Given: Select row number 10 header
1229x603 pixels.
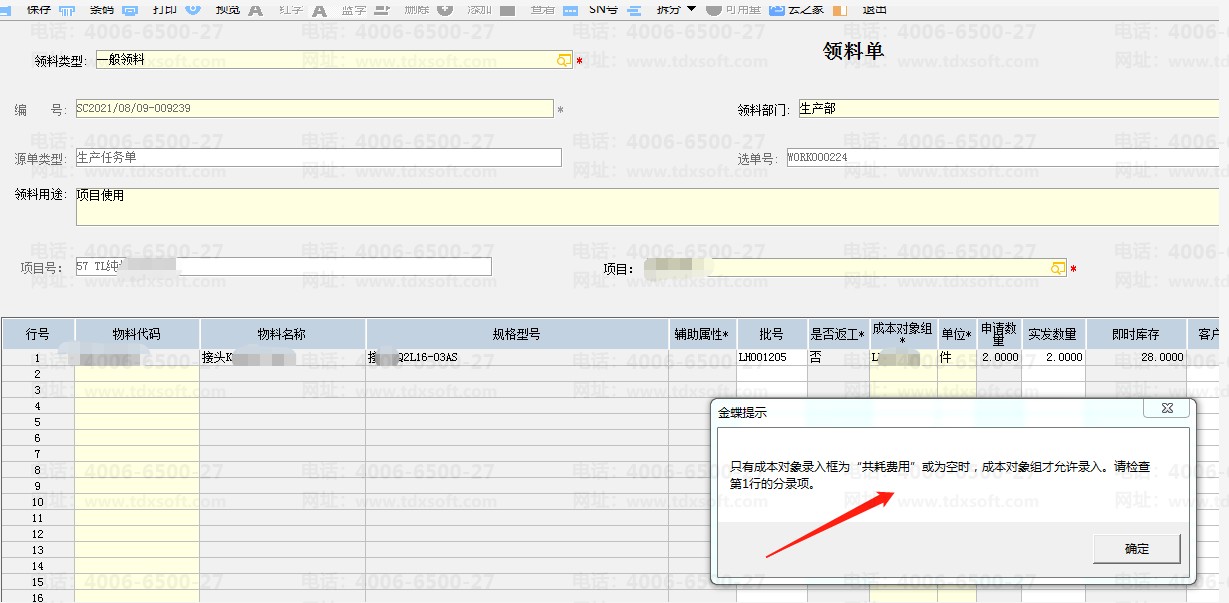Looking at the screenshot, I should coord(38,501).
